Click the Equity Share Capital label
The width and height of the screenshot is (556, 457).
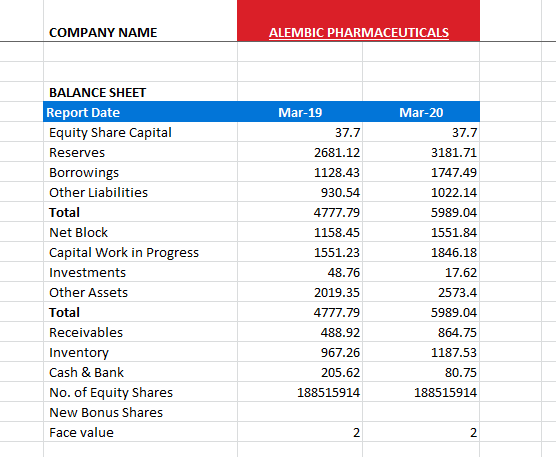(x=110, y=133)
